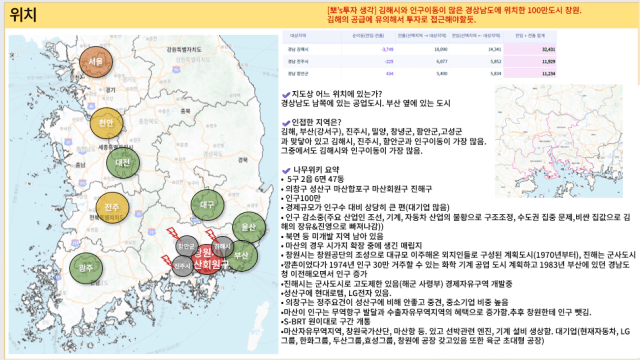640x360 pixels.
Task: Click the 전입 + 전출 합계 column header
Action: [530, 36]
